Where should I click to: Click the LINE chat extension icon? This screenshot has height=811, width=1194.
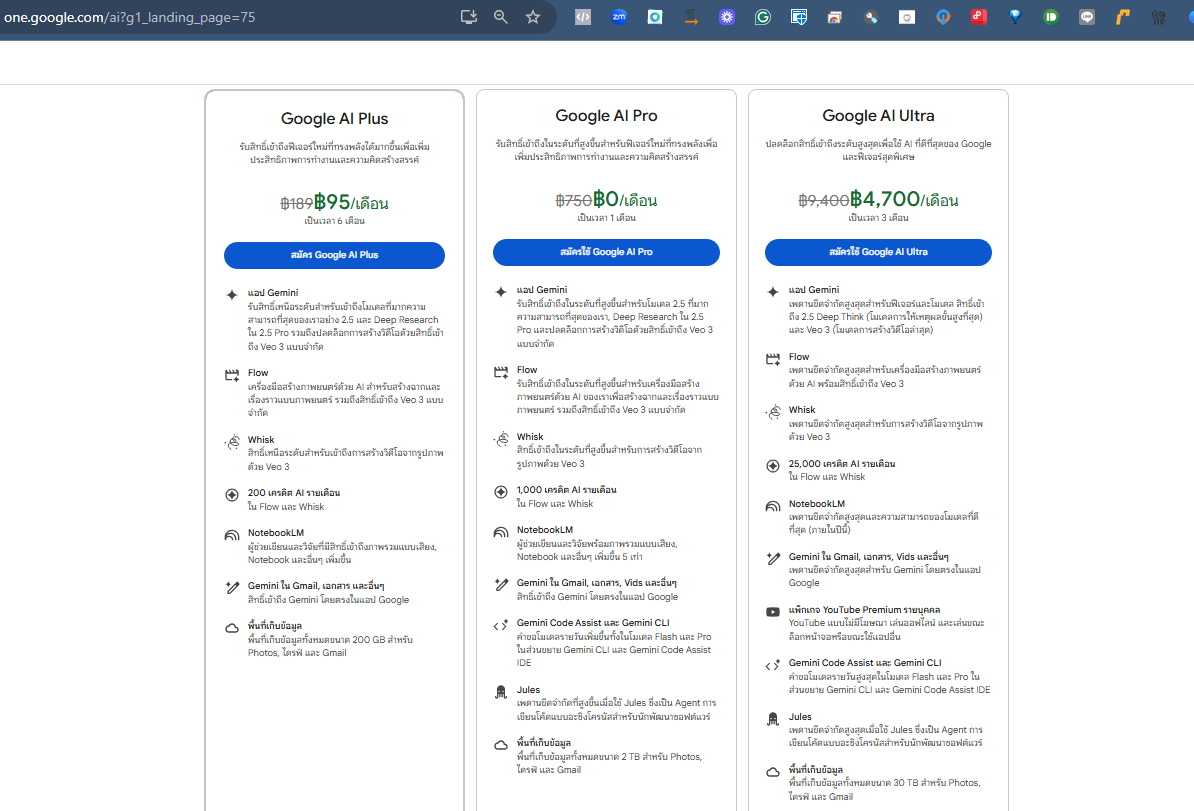[x=1087, y=17]
